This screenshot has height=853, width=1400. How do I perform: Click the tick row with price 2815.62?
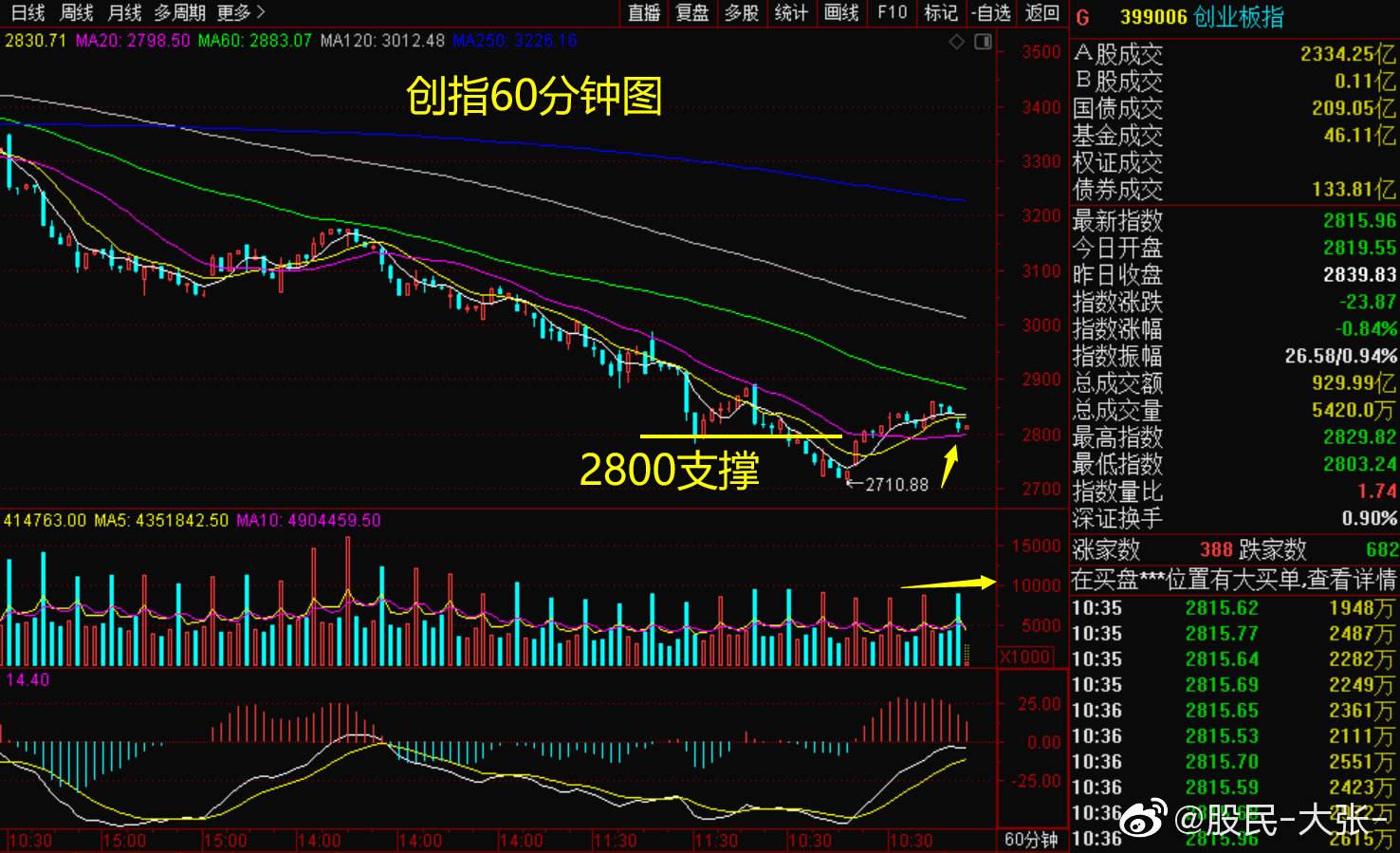1235,608
